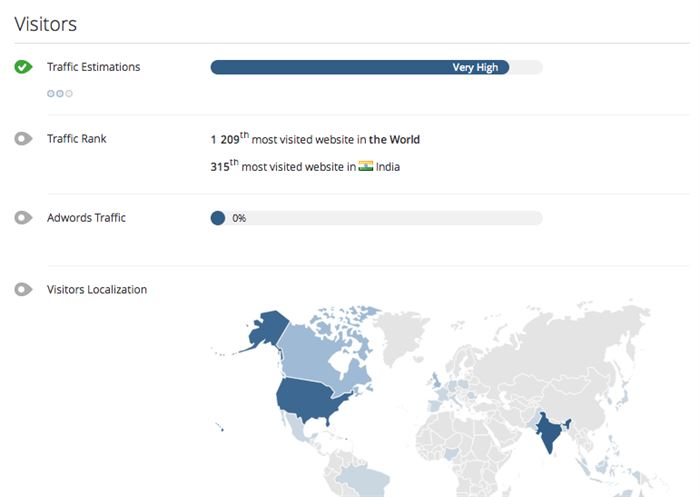Click the gray eye icon beside Visitors Localization
The height and width of the screenshot is (497, 700).
click(x=23, y=290)
